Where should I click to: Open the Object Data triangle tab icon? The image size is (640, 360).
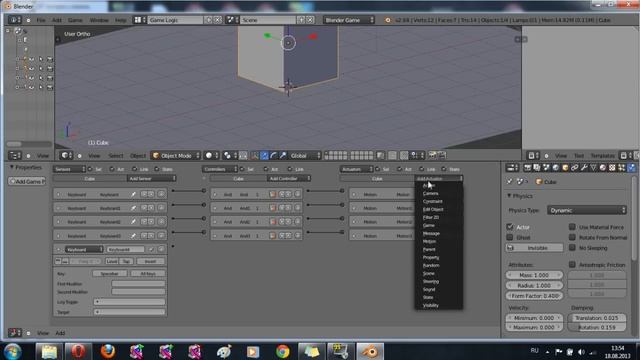(593, 168)
